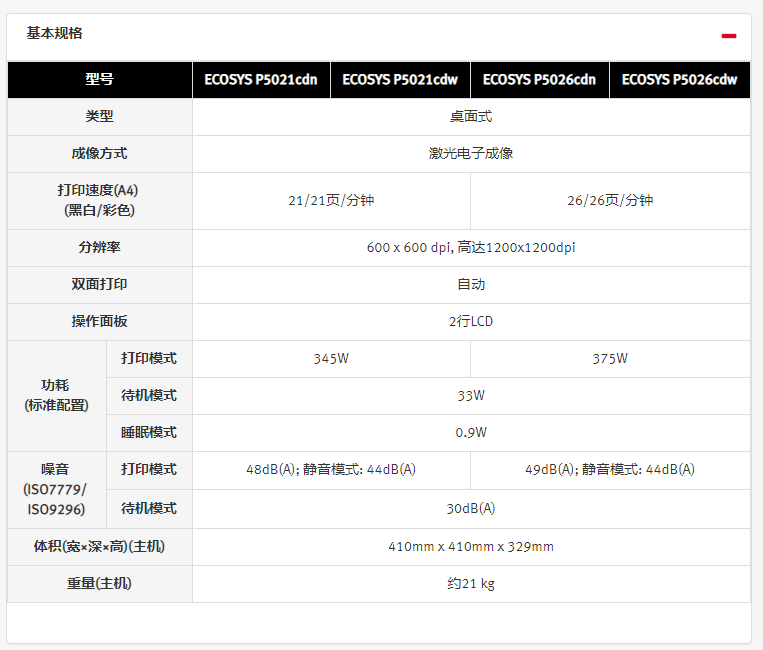
Task: Click 待机模式 label in the 噪音 group
Action: pos(149,509)
